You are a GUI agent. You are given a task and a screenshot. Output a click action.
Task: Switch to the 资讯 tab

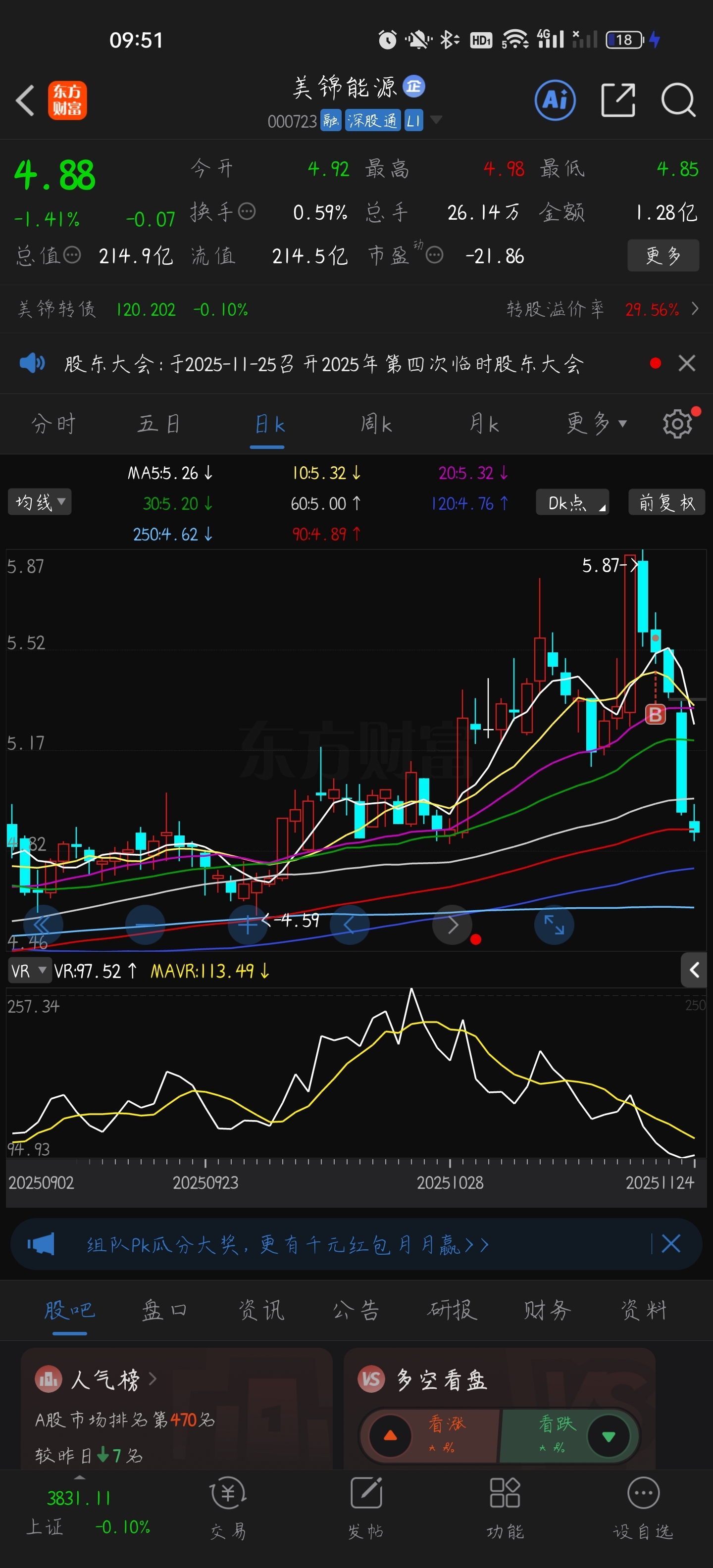pos(261,1310)
